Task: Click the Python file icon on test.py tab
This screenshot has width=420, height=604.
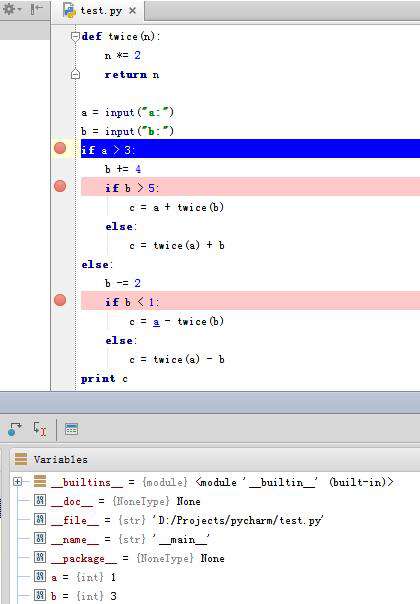Action: pos(69,10)
